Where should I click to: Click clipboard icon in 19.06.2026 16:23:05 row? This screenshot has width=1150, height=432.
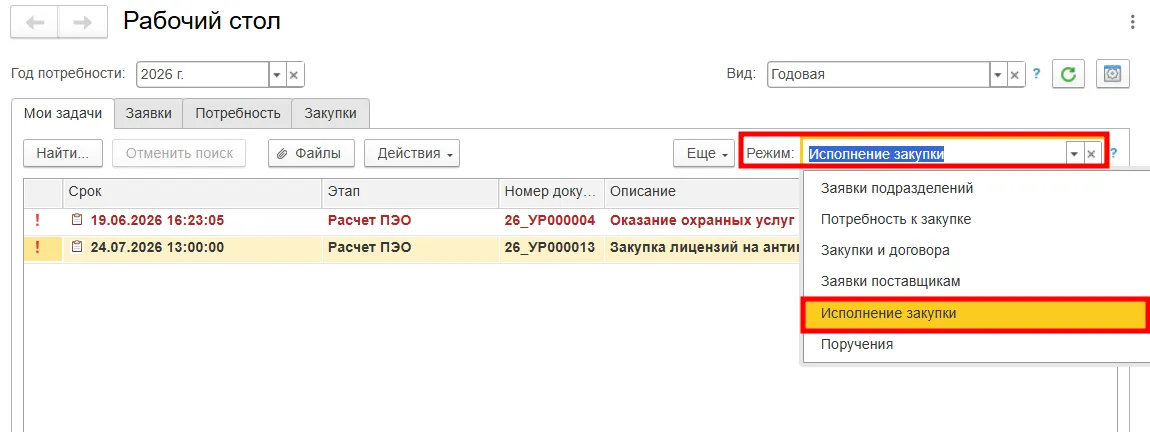[x=77, y=220]
